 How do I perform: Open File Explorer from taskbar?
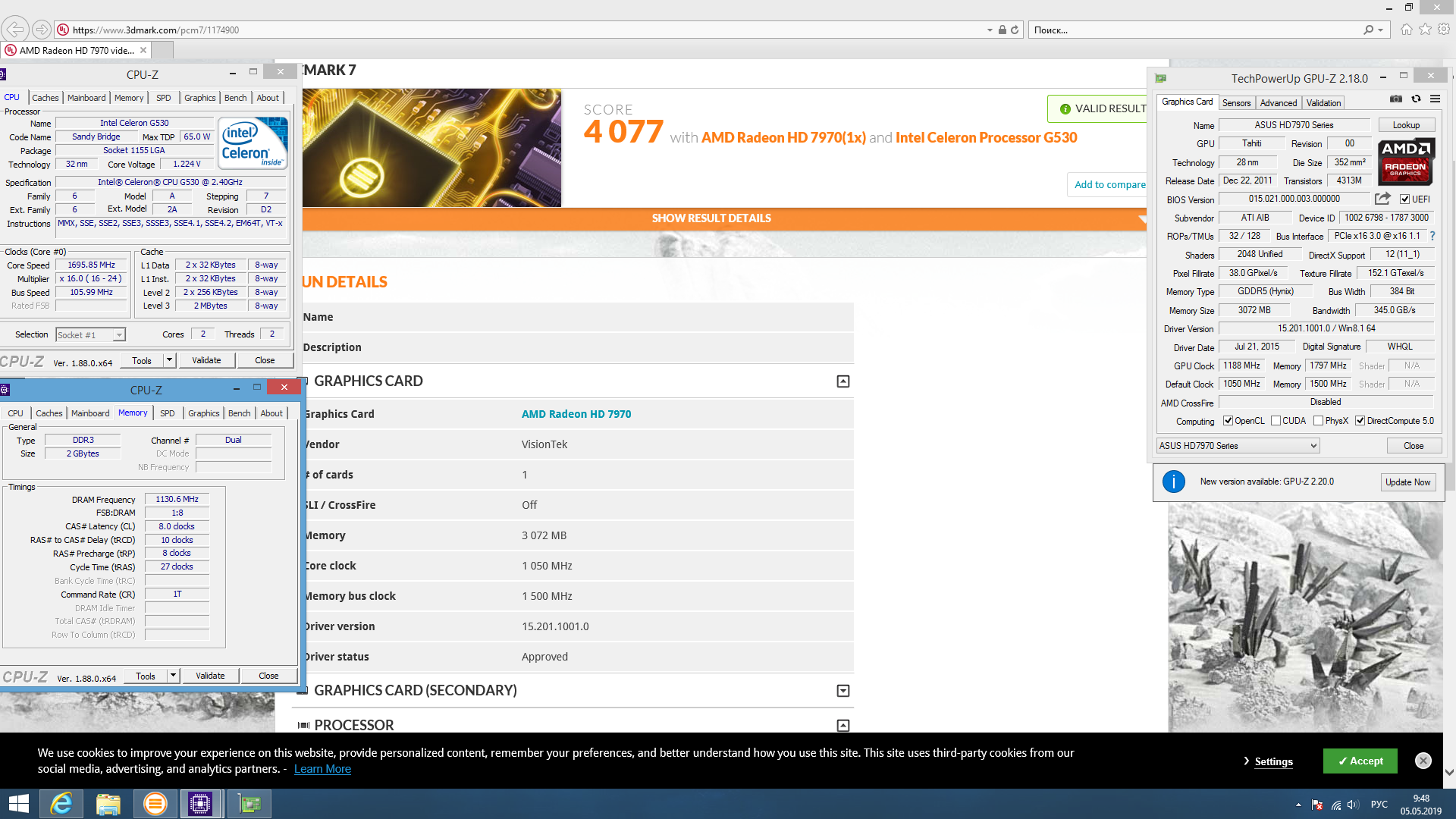coord(108,804)
